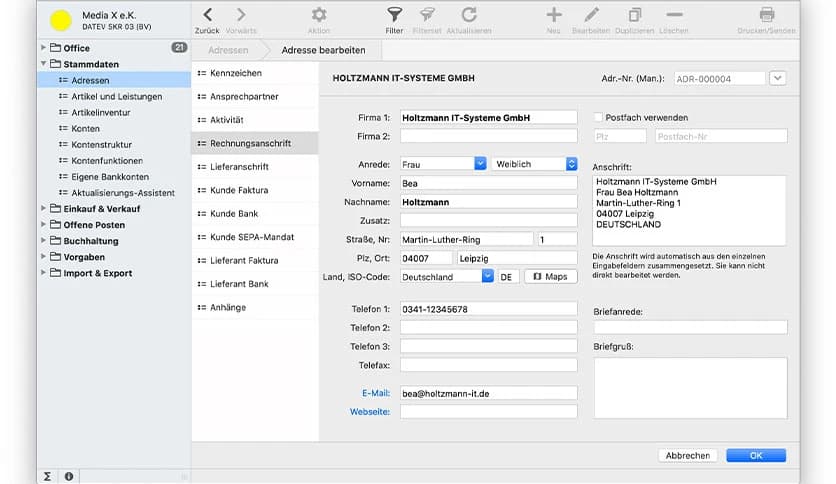
Task: Click the Duplizieren icon
Action: tap(634, 14)
